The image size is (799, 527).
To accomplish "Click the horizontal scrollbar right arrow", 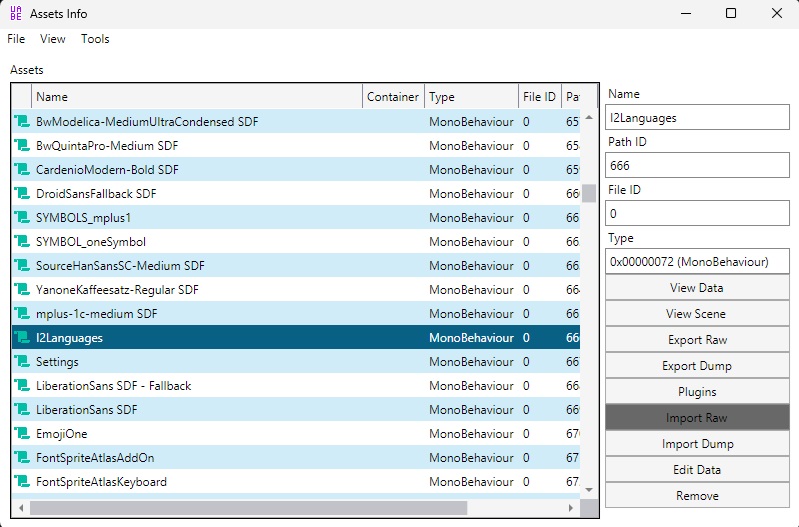I will (571, 508).
